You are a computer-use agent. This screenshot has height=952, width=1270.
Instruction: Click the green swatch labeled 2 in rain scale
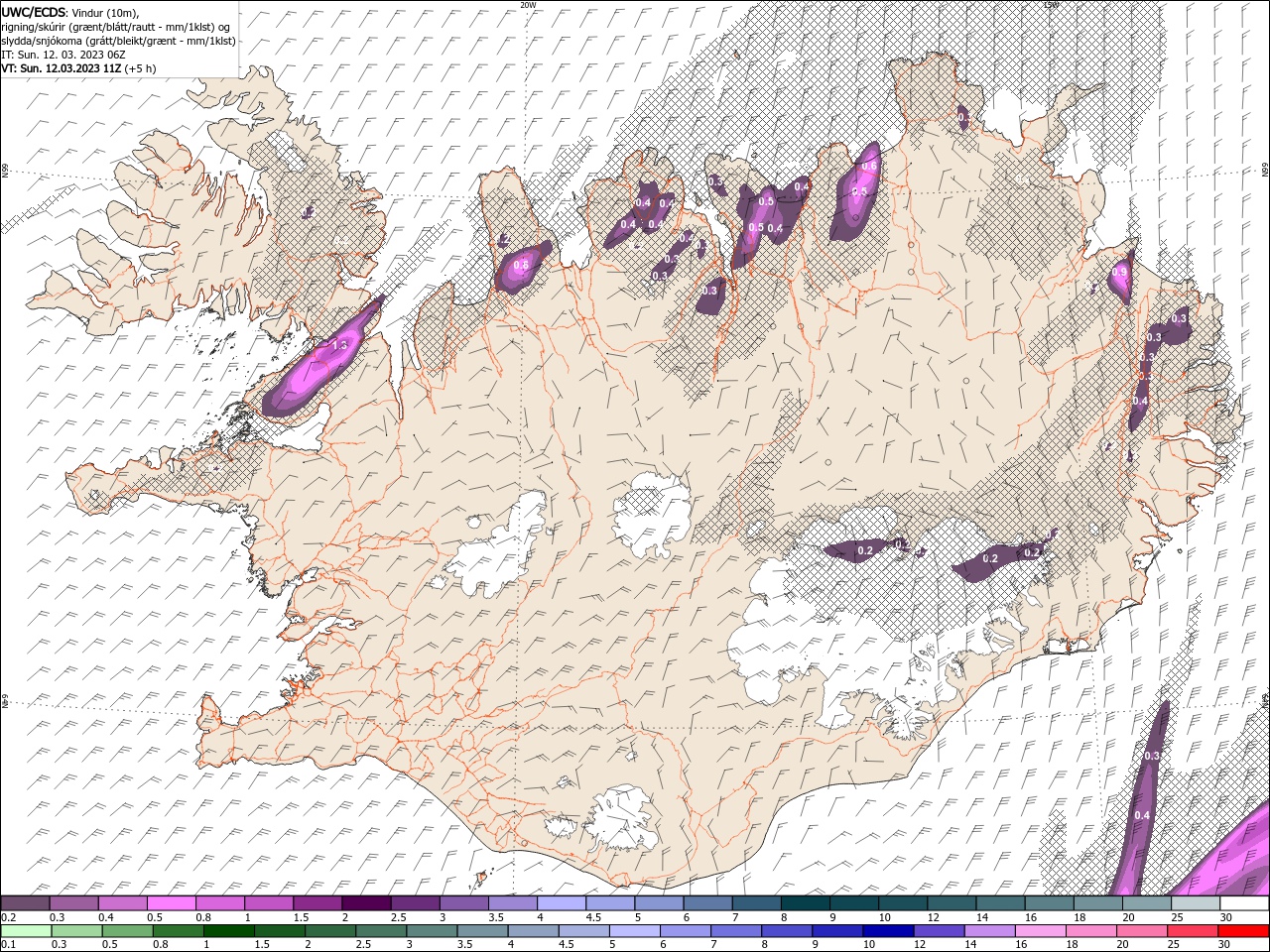pyautogui.click(x=330, y=931)
